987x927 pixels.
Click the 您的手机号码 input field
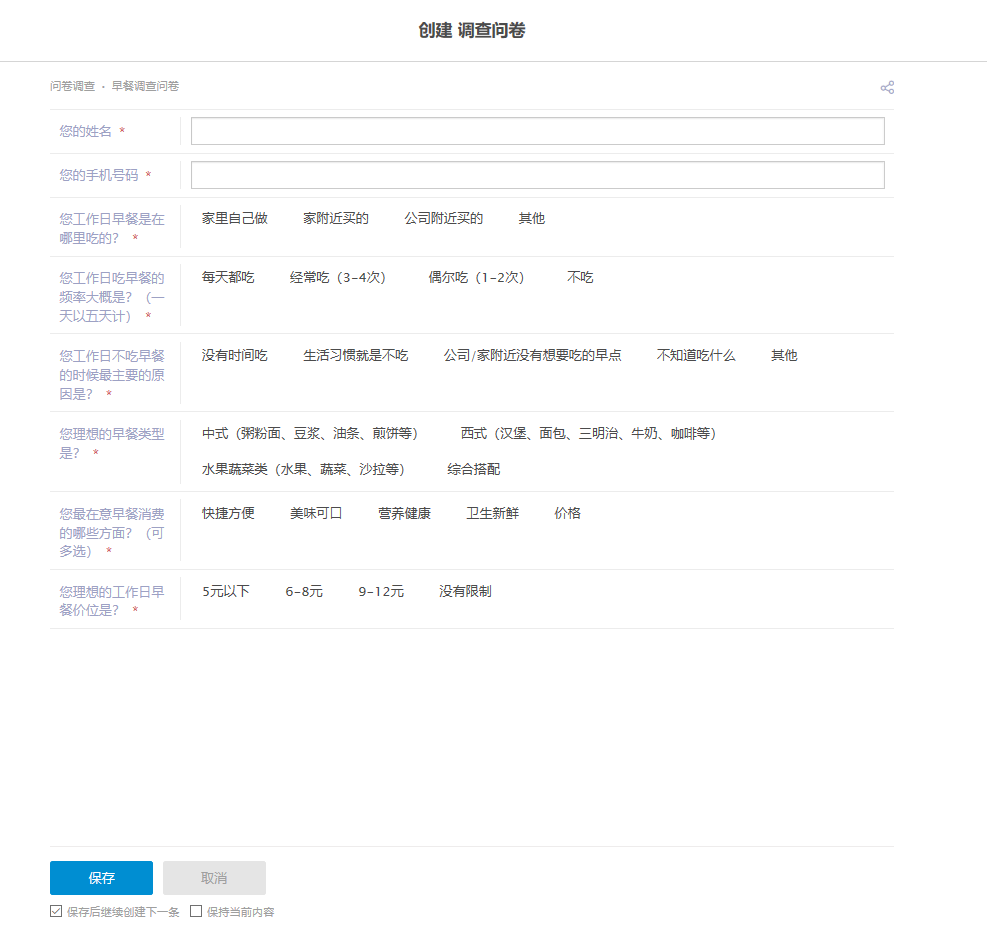pos(538,175)
